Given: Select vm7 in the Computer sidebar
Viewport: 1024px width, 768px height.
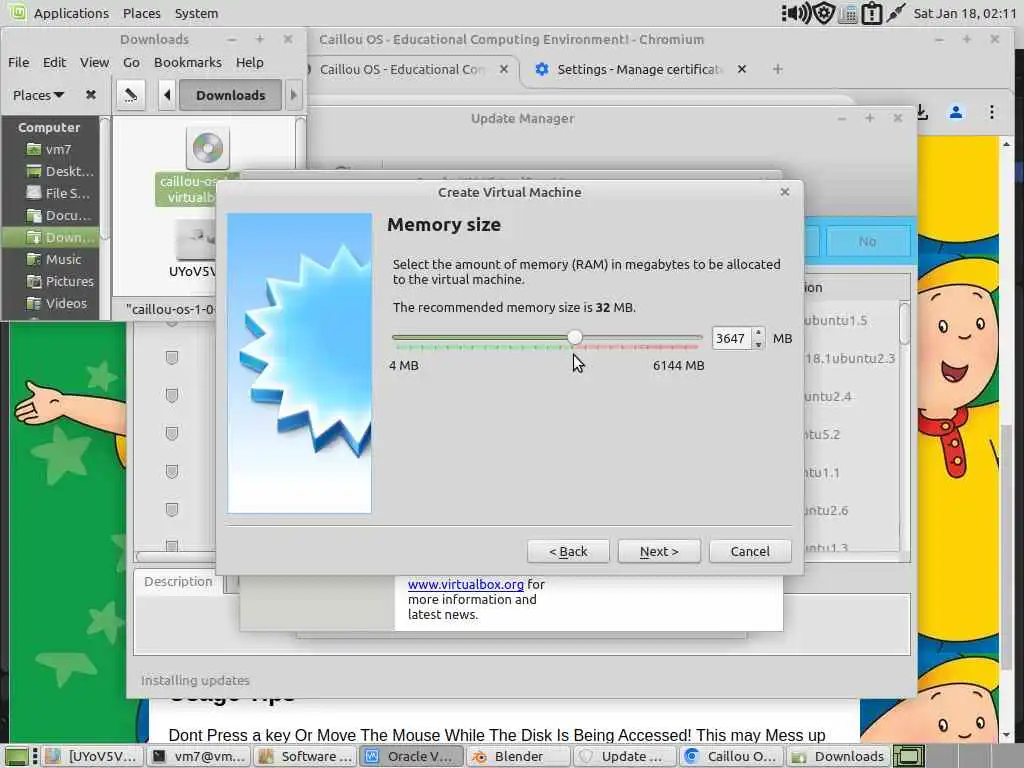Looking at the screenshot, I should [x=51, y=150].
